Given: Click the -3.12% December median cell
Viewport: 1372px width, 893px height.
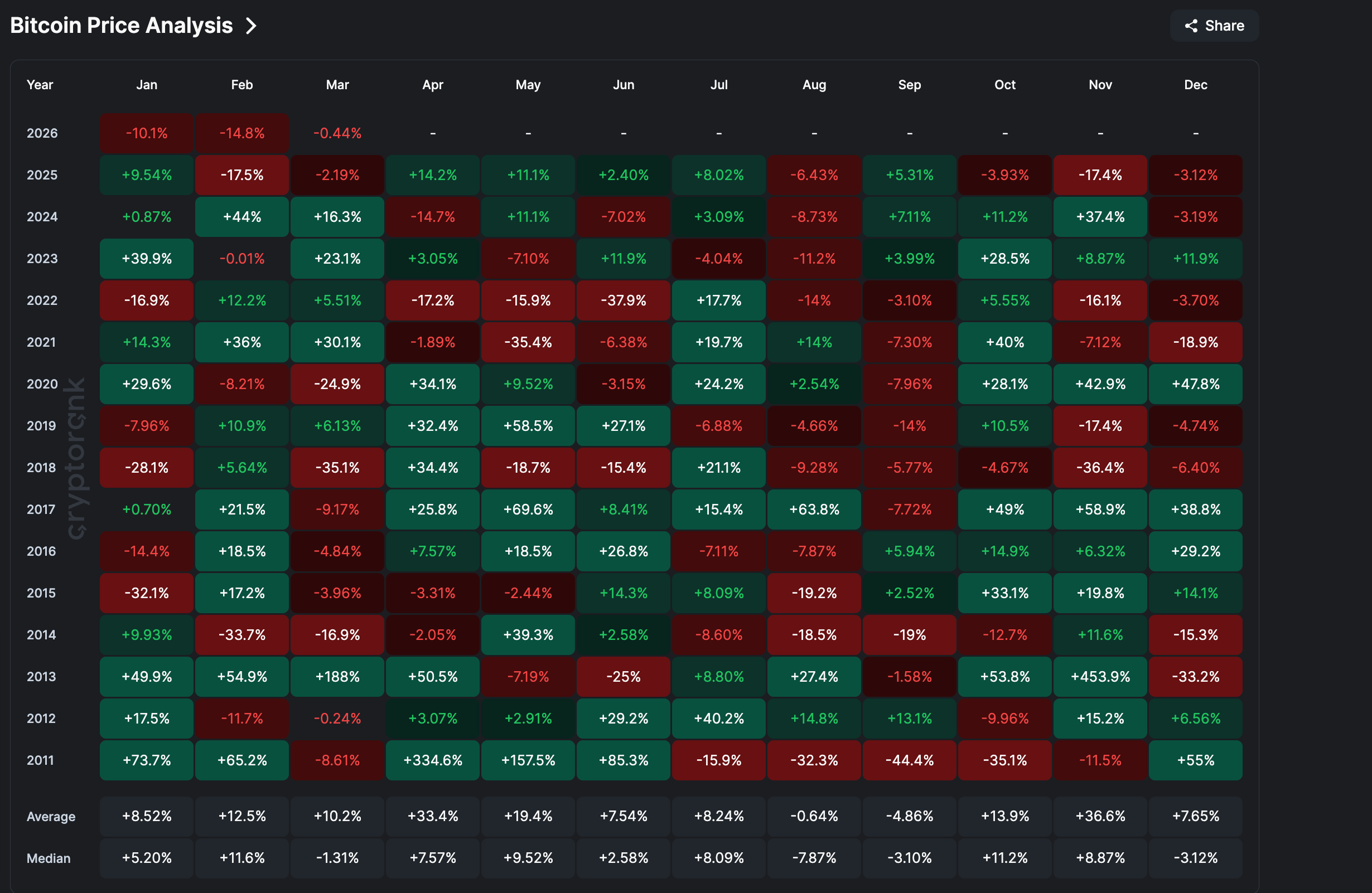Looking at the screenshot, I should click(x=1195, y=858).
